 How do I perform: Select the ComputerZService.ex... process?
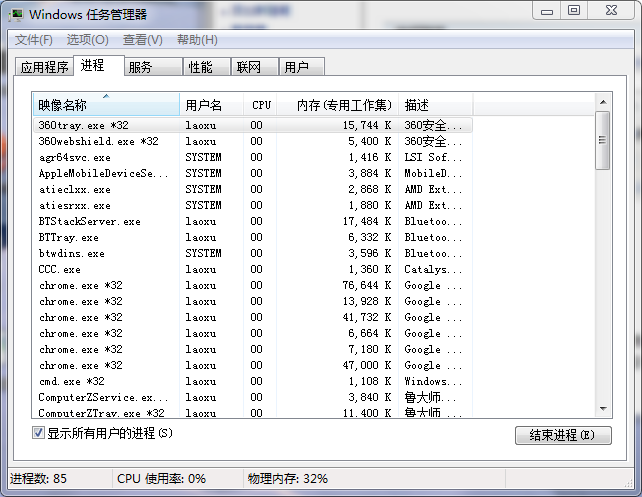(253, 397)
